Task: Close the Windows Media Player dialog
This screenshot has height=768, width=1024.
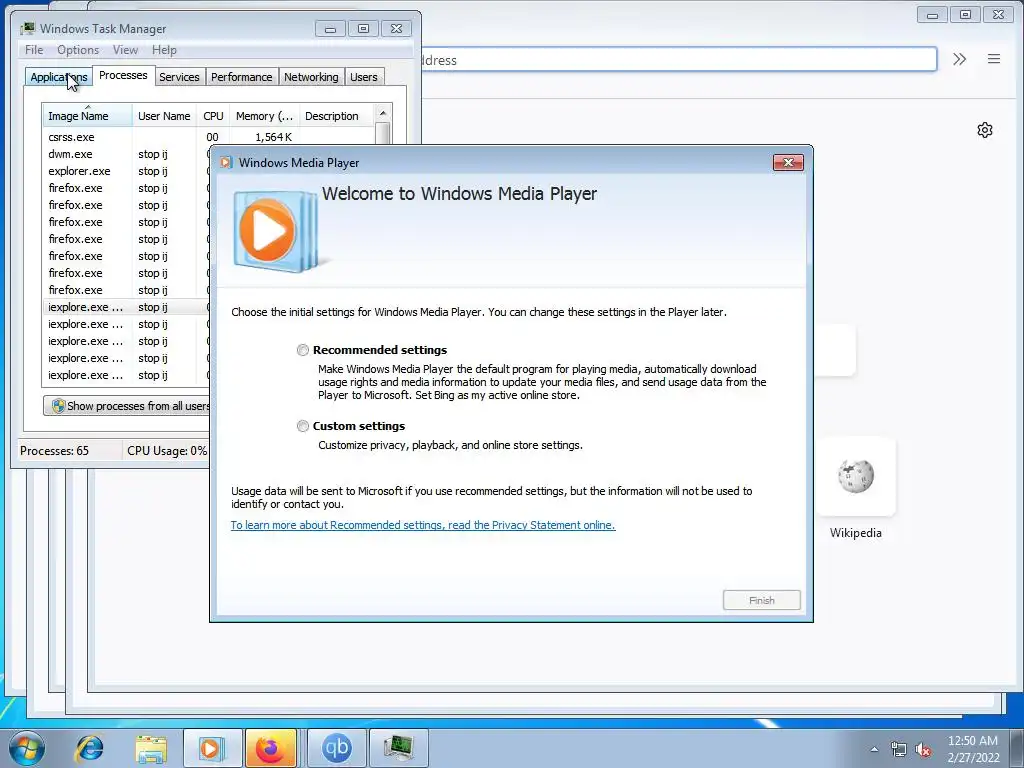Action: 788,163
